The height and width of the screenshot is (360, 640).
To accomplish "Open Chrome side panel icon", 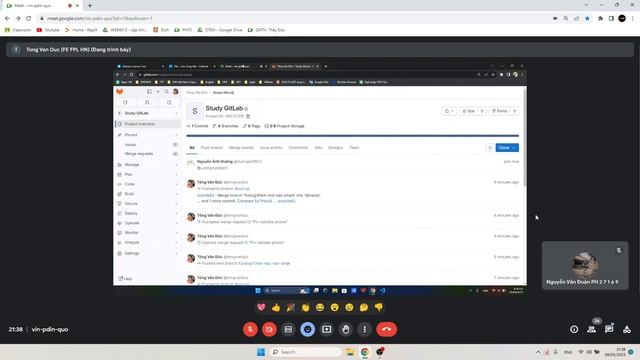I will click(x=611, y=18).
